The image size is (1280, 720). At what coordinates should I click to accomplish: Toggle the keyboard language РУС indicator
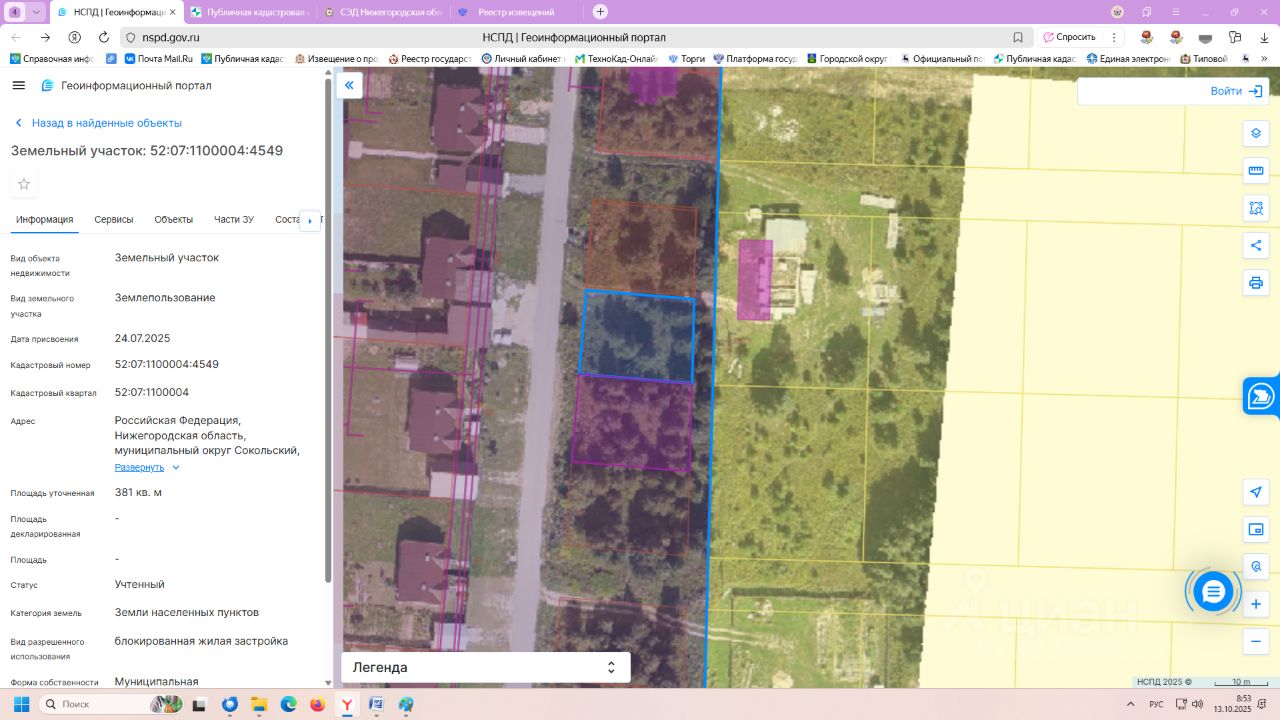(x=1156, y=704)
